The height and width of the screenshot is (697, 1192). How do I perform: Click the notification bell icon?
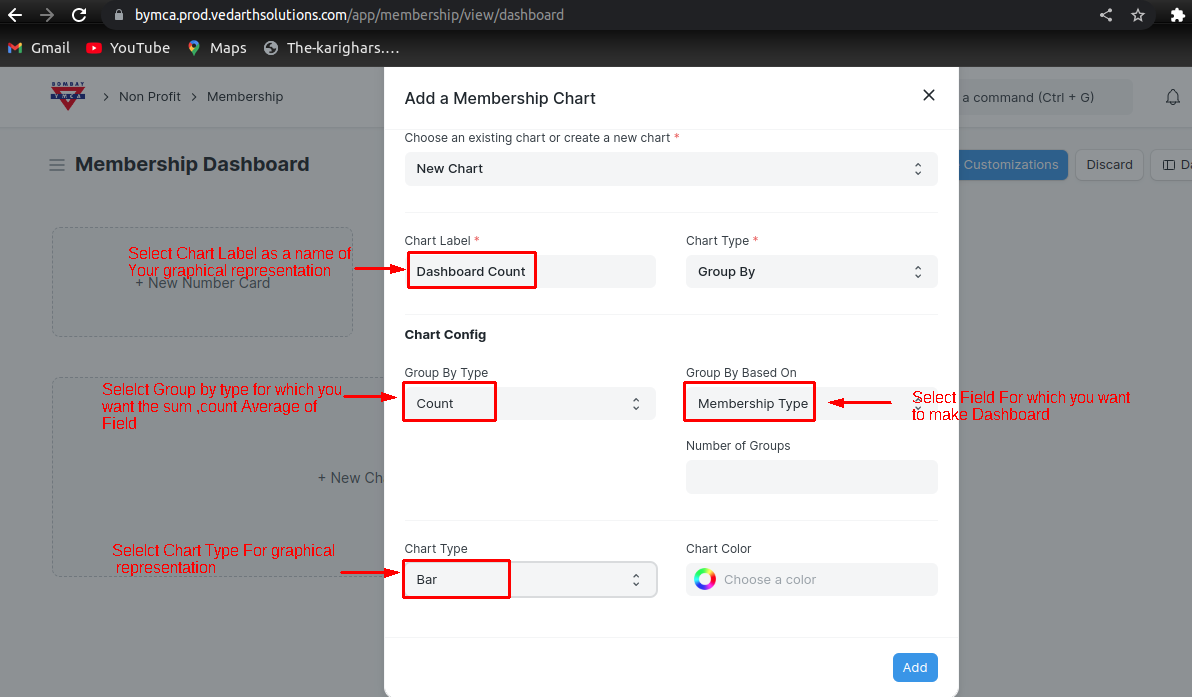coord(1173,97)
